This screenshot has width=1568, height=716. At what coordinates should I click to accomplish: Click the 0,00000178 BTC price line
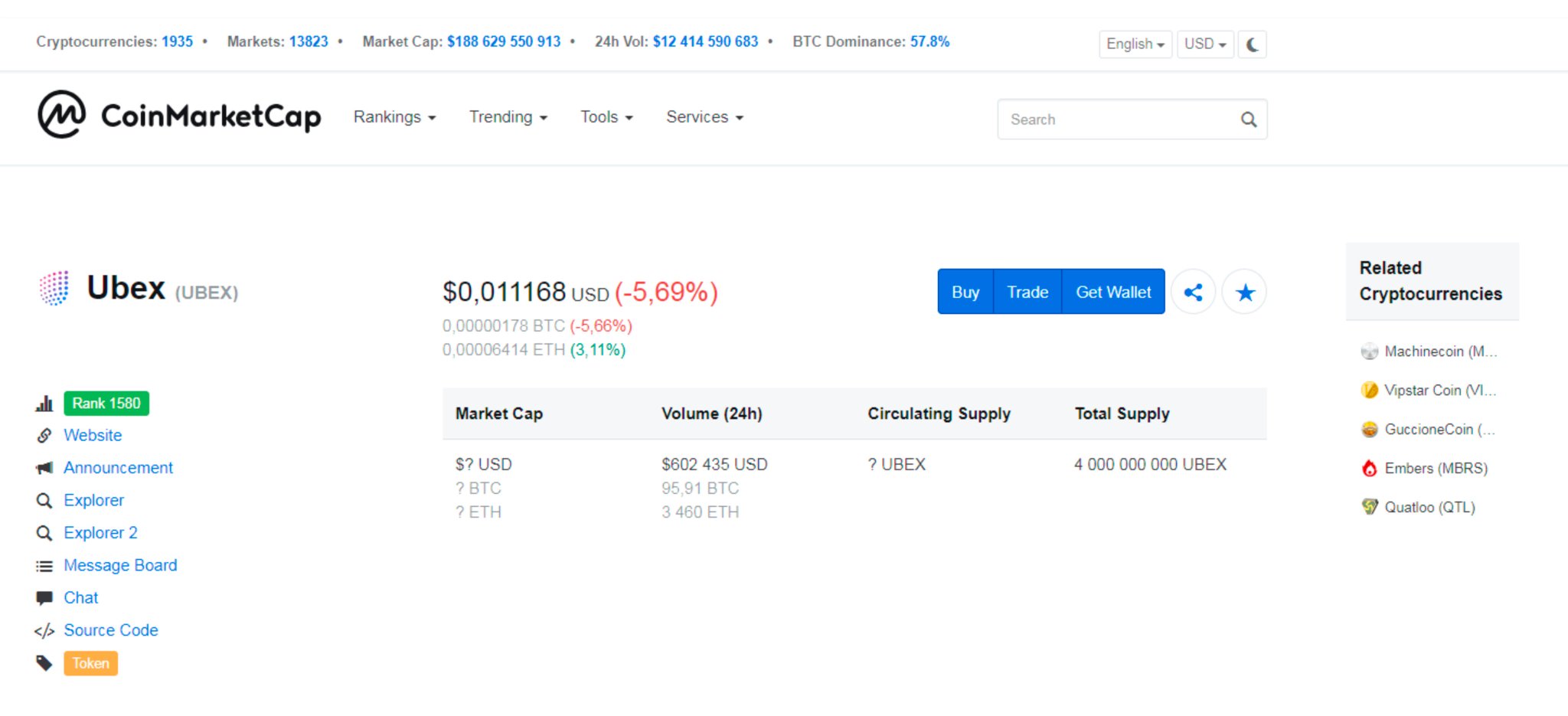[x=537, y=326]
